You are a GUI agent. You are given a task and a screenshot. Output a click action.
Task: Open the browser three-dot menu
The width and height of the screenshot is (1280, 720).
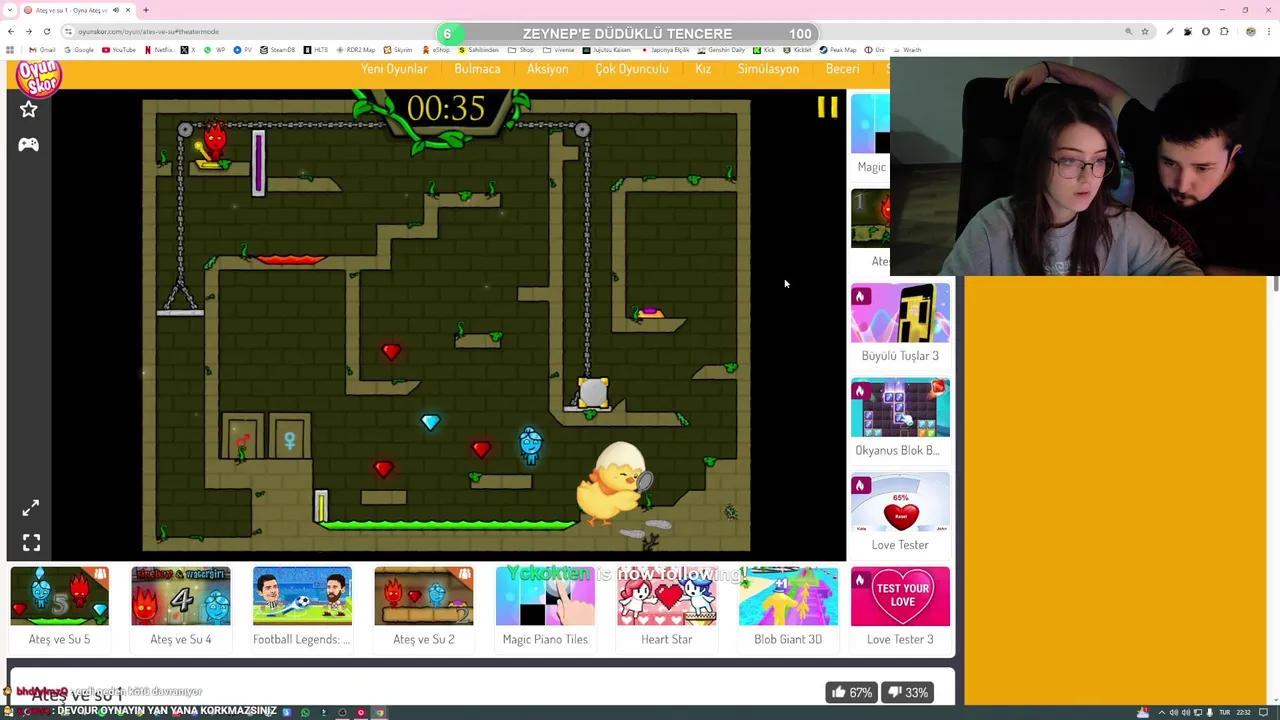pos(1268,31)
